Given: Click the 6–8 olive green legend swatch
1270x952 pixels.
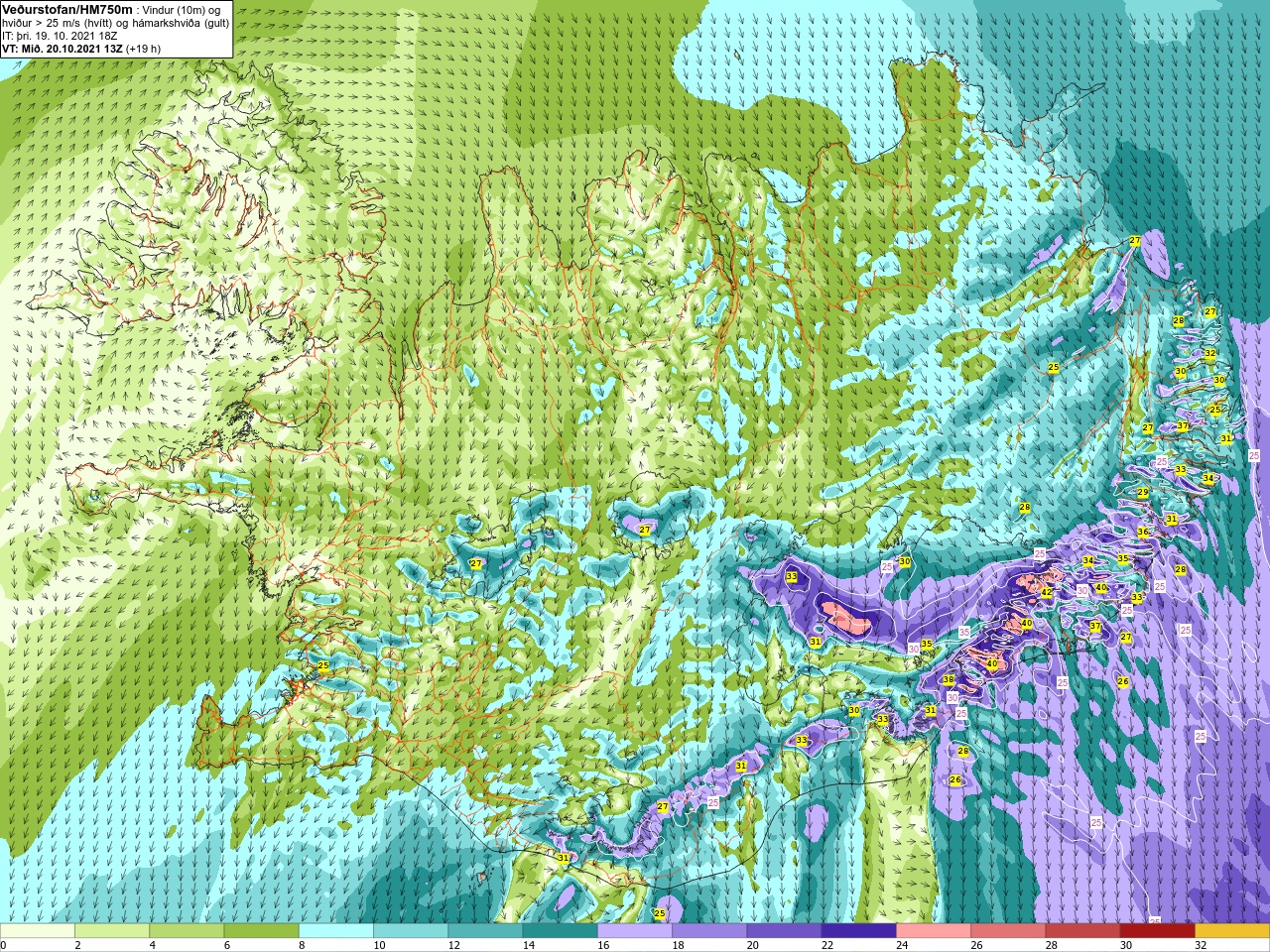Looking at the screenshot, I should click(x=261, y=931).
